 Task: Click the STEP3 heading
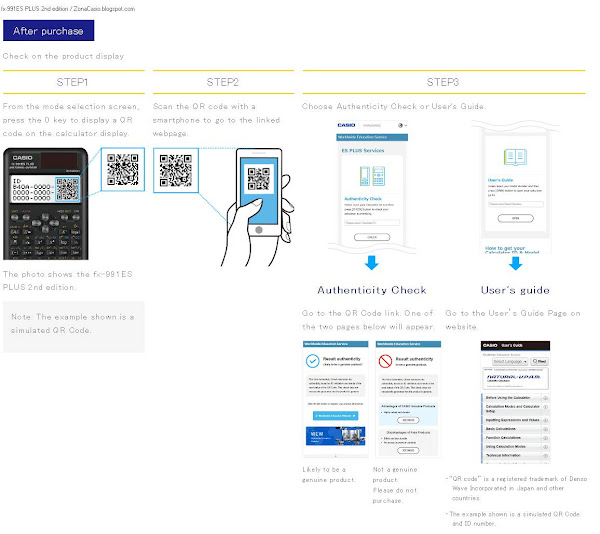pyautogui.click(x=443, y=82)
